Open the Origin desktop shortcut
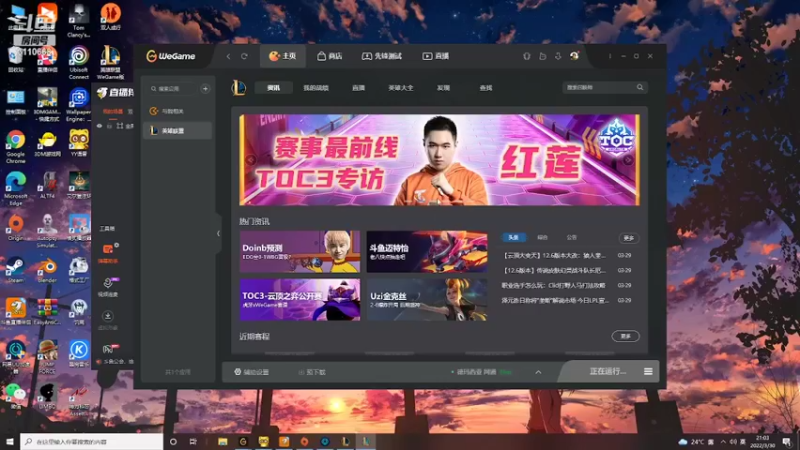Screen dimensions: 800x450 point(15,228)
